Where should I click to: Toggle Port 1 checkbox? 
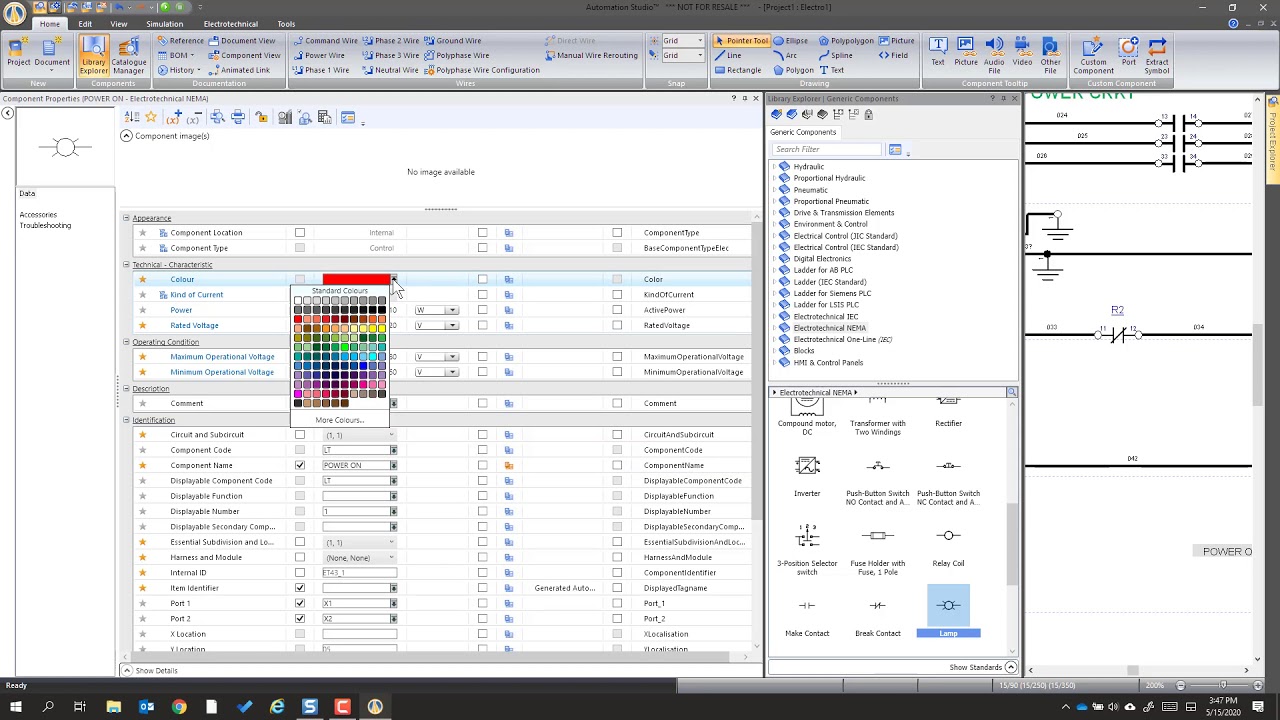(x=300, y=603)
